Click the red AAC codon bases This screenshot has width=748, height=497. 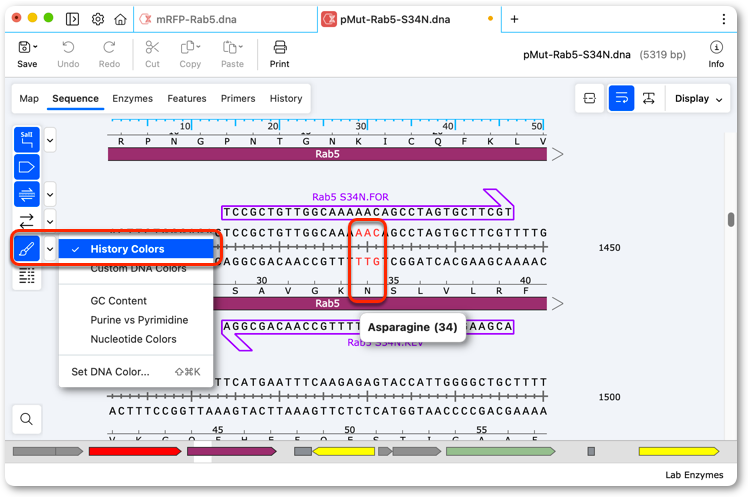(367, 233)
